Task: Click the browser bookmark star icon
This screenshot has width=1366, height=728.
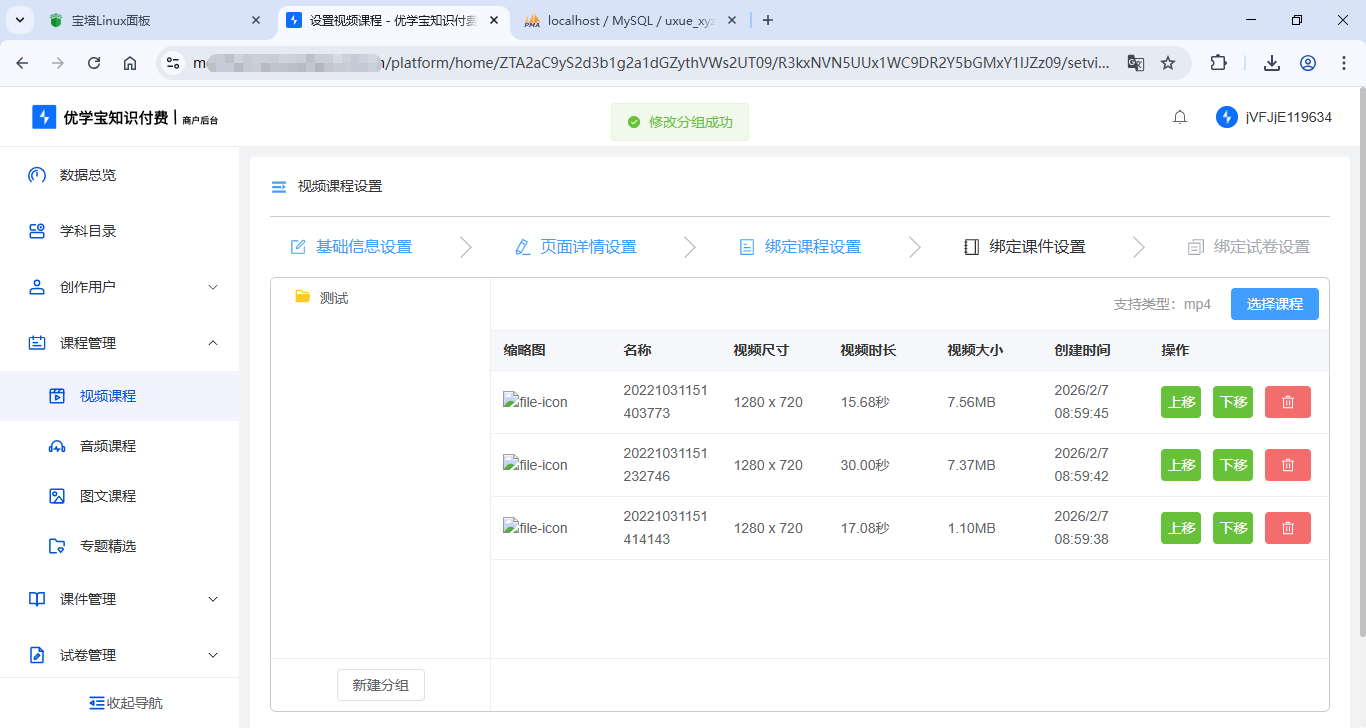Action: tap(1168, 63)
